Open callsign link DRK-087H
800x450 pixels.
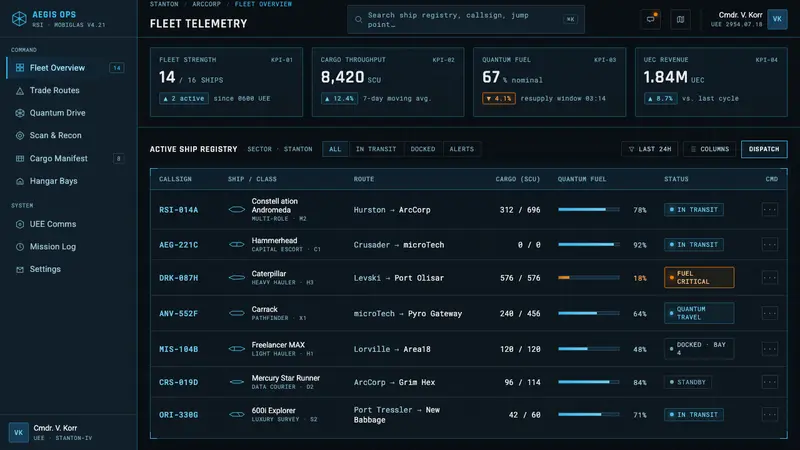click(x=179, y=278)
